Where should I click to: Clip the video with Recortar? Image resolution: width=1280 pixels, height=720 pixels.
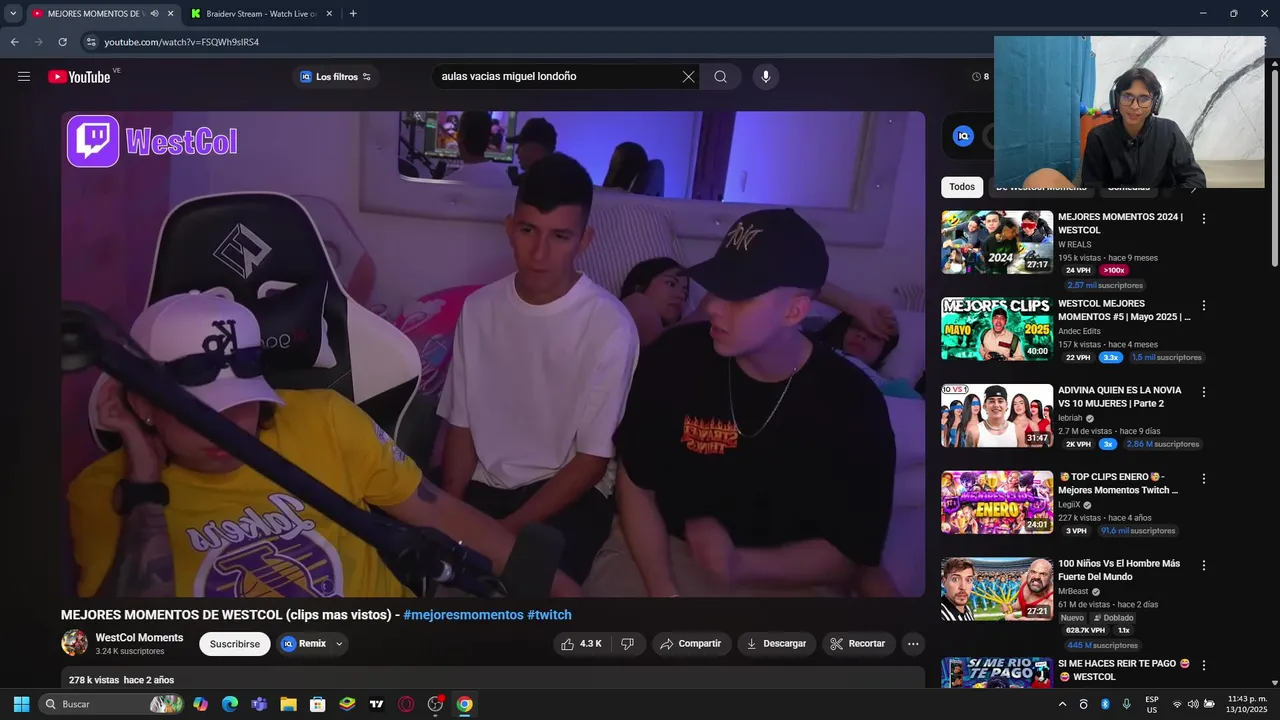pos(859,644)
